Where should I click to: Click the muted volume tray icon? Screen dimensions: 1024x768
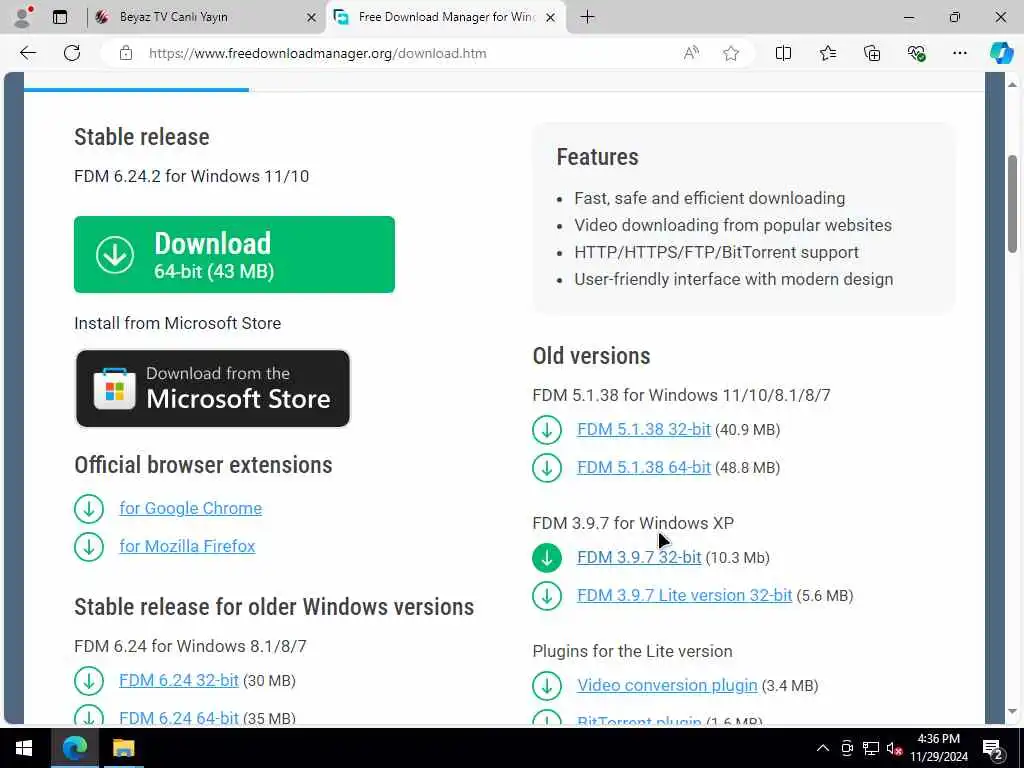[895, 748]
